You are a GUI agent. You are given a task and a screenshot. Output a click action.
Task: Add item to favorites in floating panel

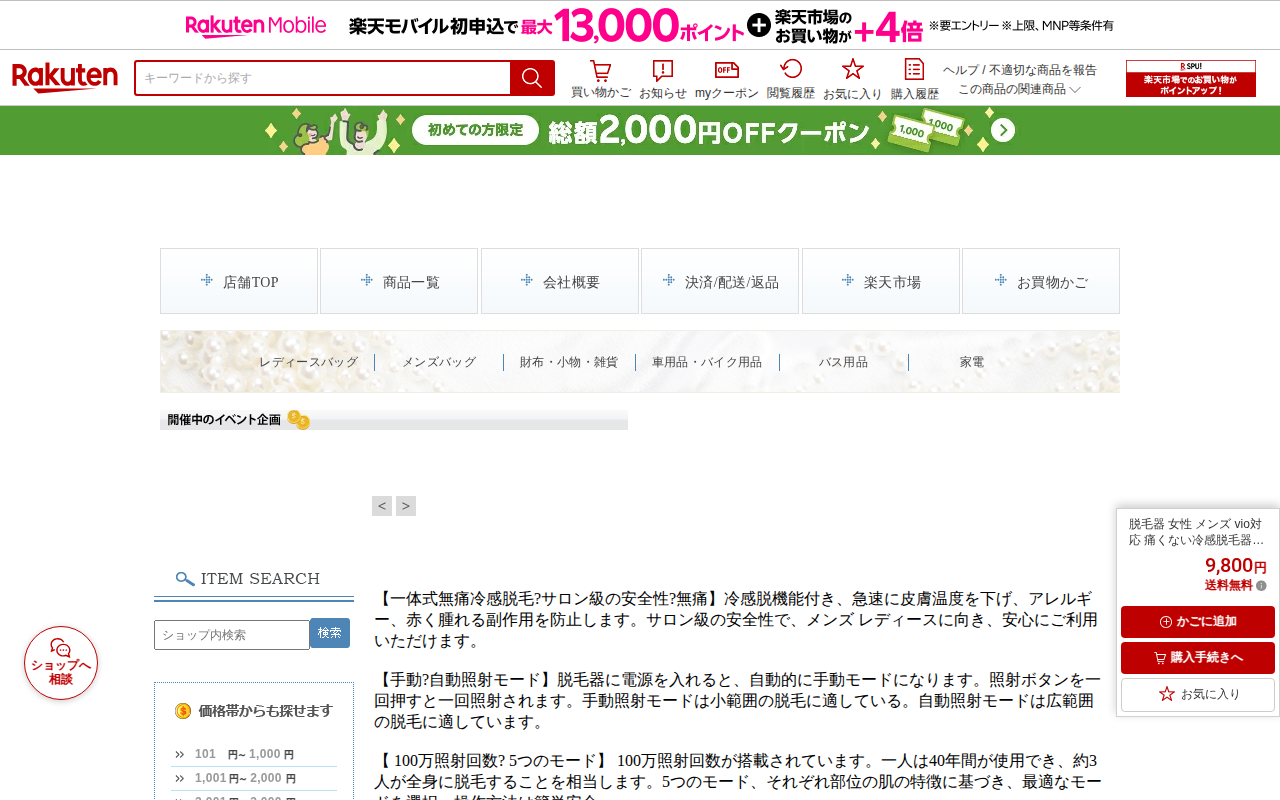1198,694
